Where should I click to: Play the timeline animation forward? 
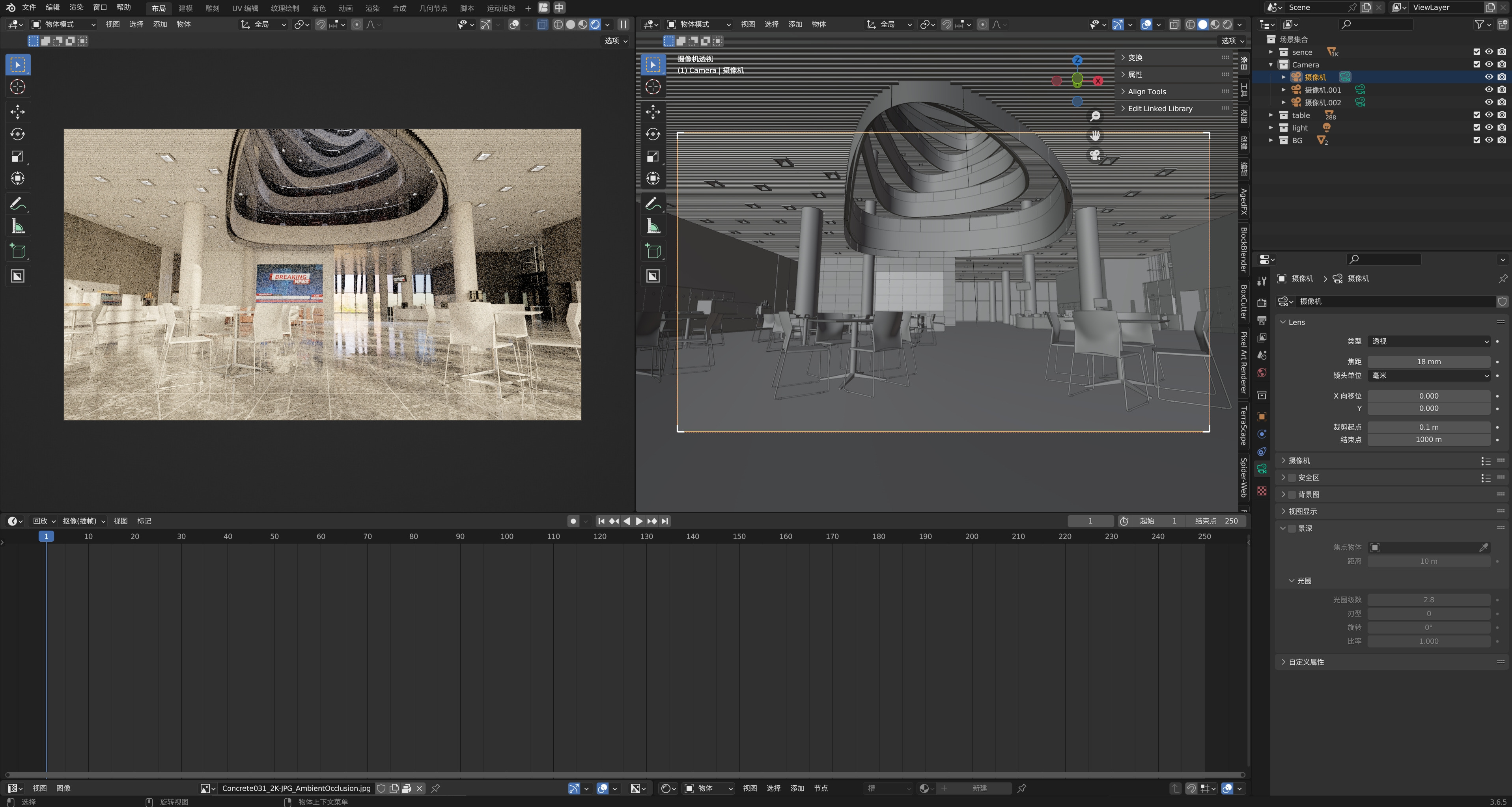click(x=639, y=521)
